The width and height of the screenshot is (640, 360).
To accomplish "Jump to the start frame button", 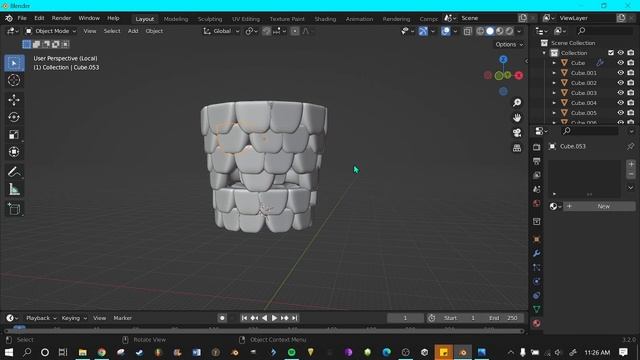I will click(x=244, y=318).
